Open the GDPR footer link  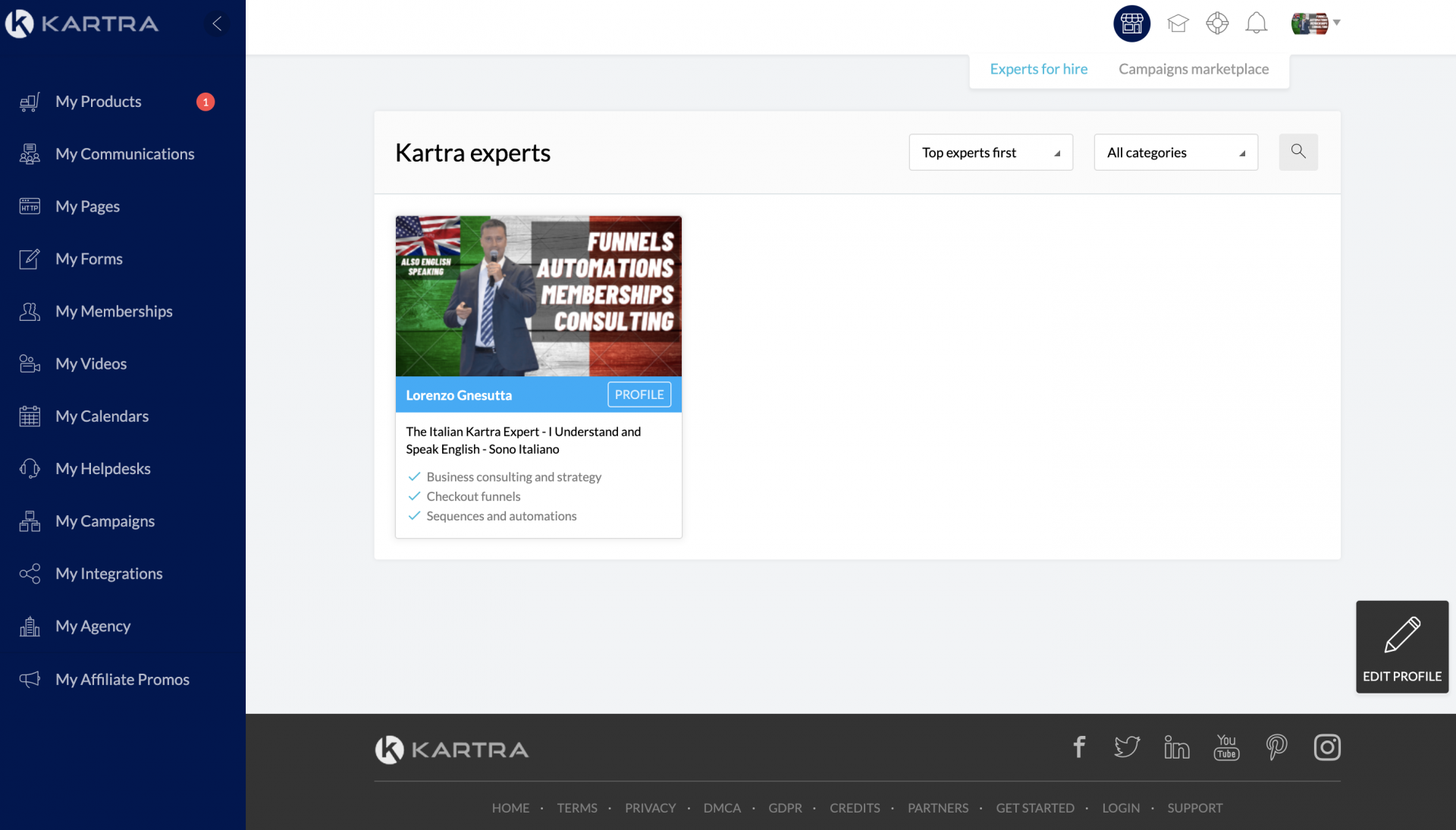(784, 808)
